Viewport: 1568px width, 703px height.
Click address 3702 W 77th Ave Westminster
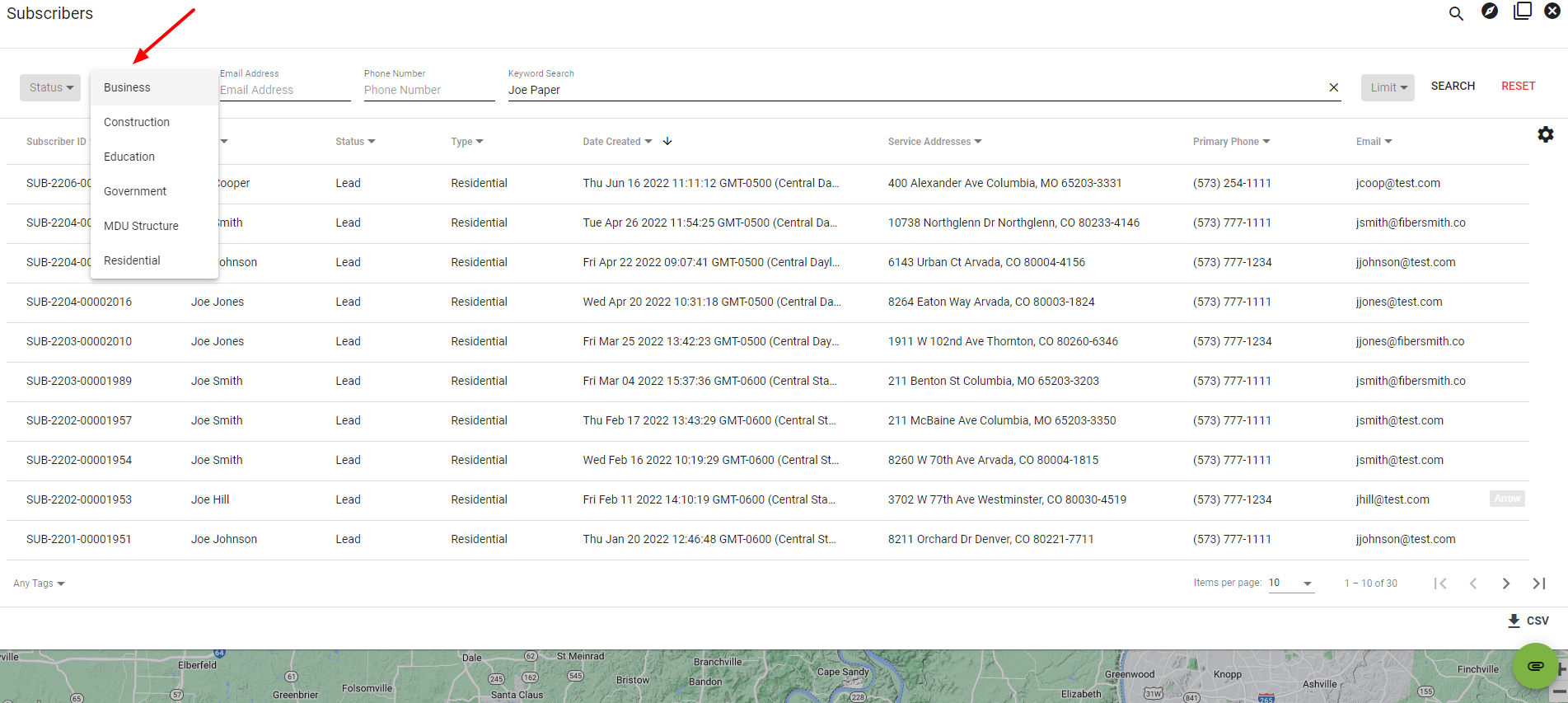click(1007, 499)
